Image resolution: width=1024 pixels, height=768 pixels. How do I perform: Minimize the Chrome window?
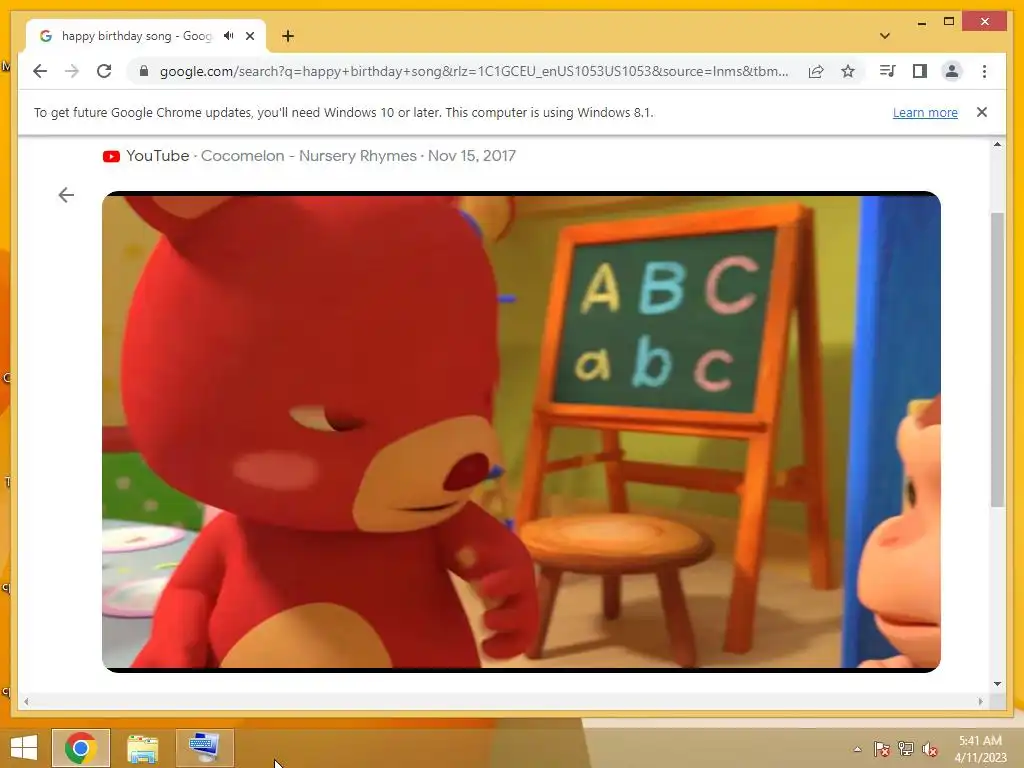[921, 23]
